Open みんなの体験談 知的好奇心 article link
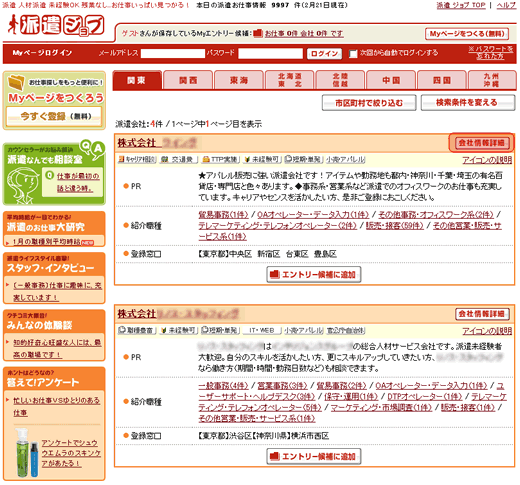Viewport: 520px width, 485px height. [x=57, y=349]
